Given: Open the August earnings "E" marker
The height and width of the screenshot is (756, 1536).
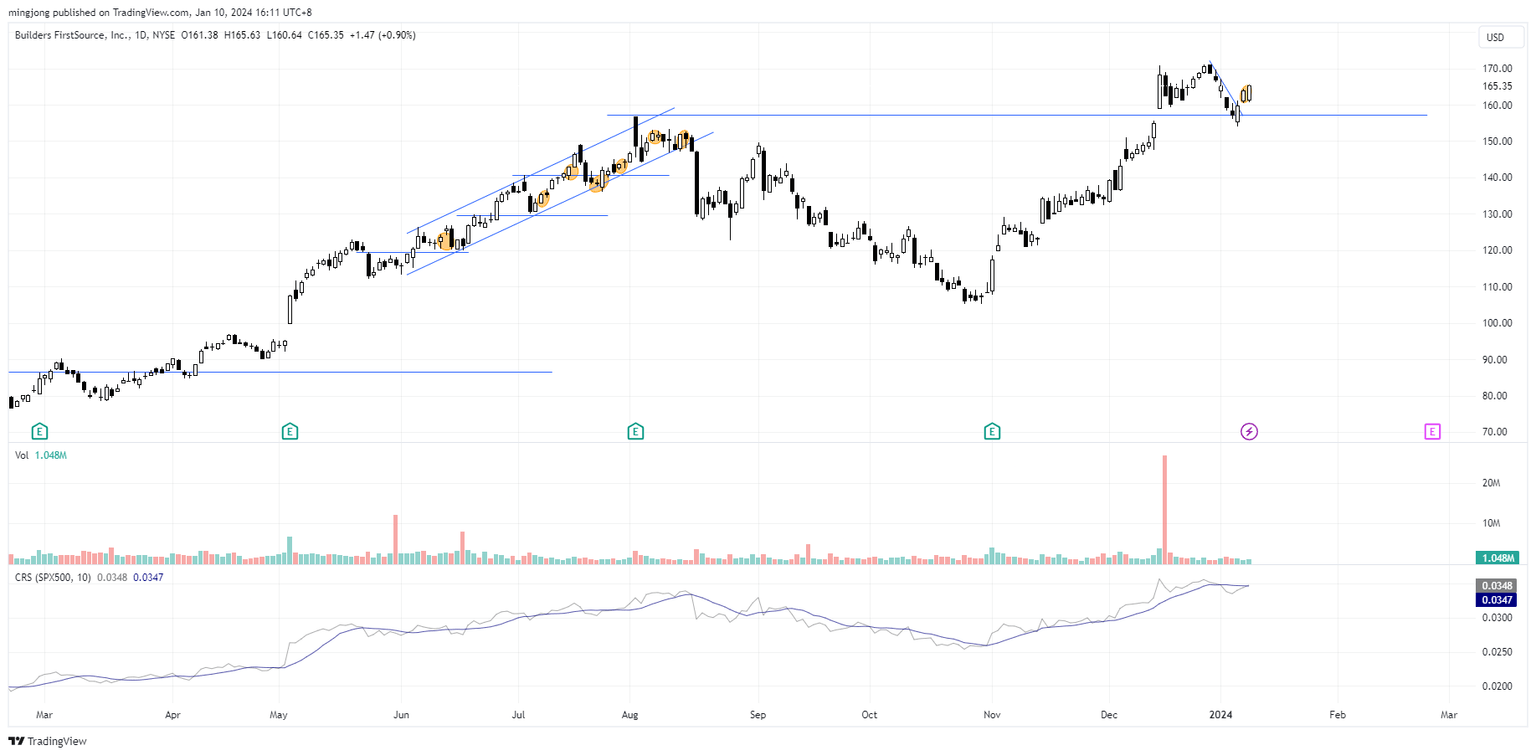Looking at the screenshot, I should click(634, 432).
